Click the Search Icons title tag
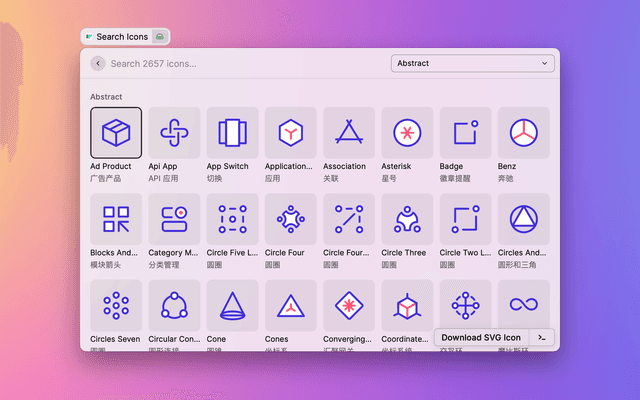Screen dimensions: 640x400 click(122, 37)
